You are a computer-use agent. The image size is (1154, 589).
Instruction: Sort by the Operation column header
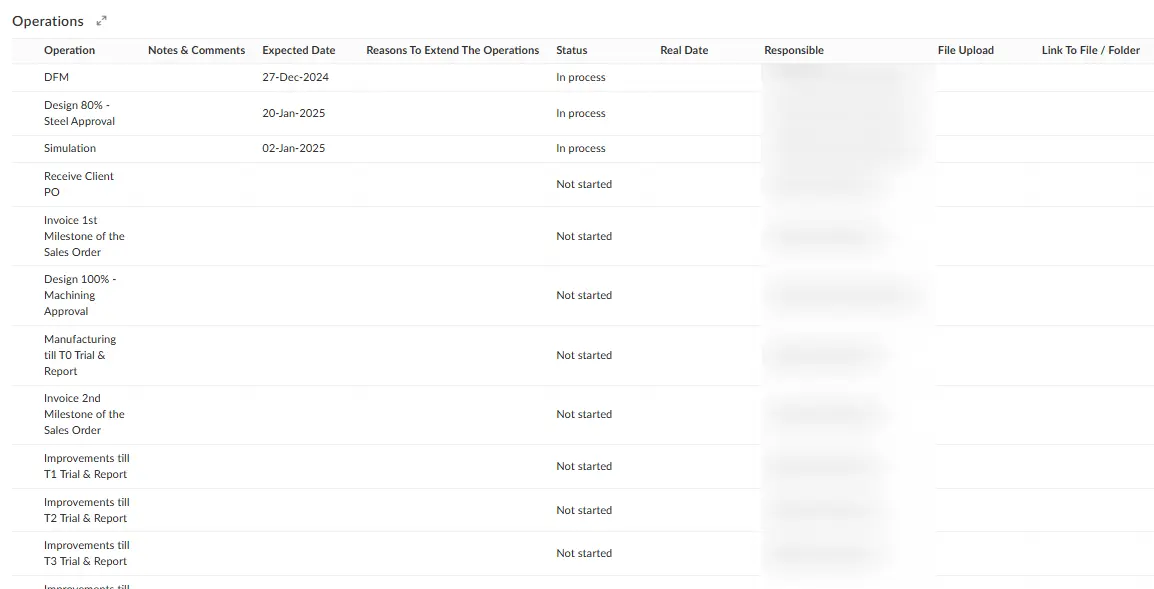[69, 50]
